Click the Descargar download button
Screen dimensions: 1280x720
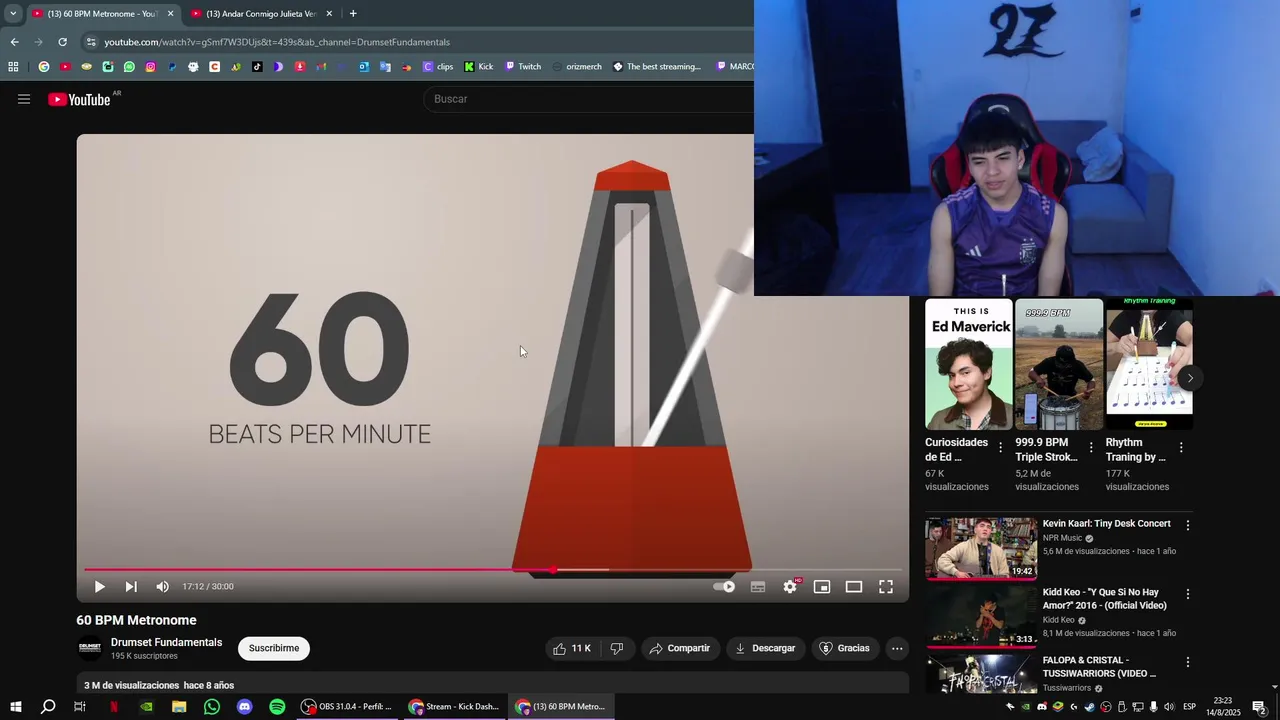pyautogui.click(x=765, y=648)
